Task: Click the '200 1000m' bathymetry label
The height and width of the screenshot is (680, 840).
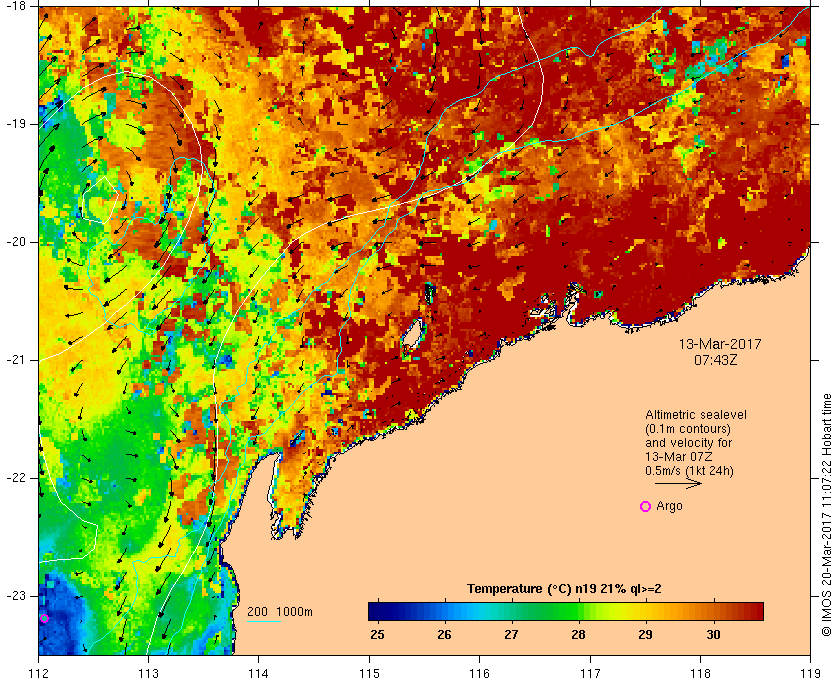Action: pyautogui.click(x=280, y=612)
